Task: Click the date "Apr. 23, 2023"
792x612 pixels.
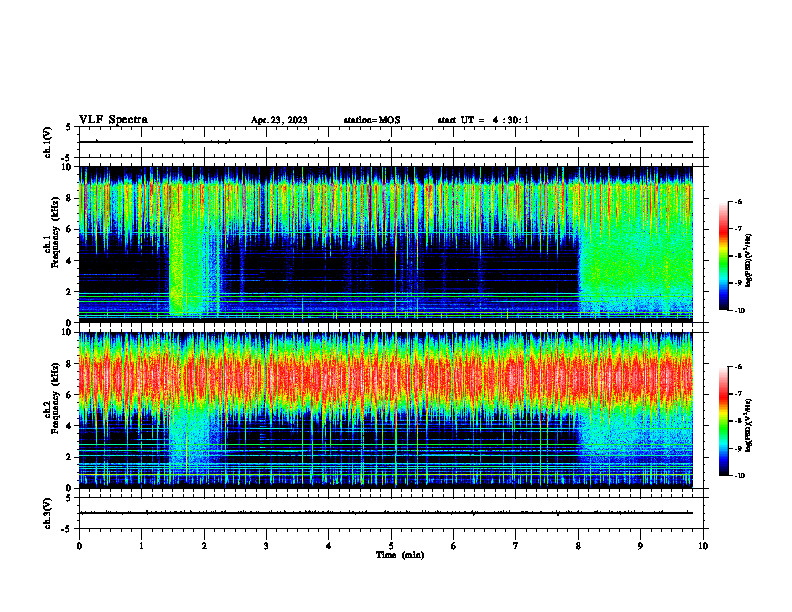Action: 279,120
